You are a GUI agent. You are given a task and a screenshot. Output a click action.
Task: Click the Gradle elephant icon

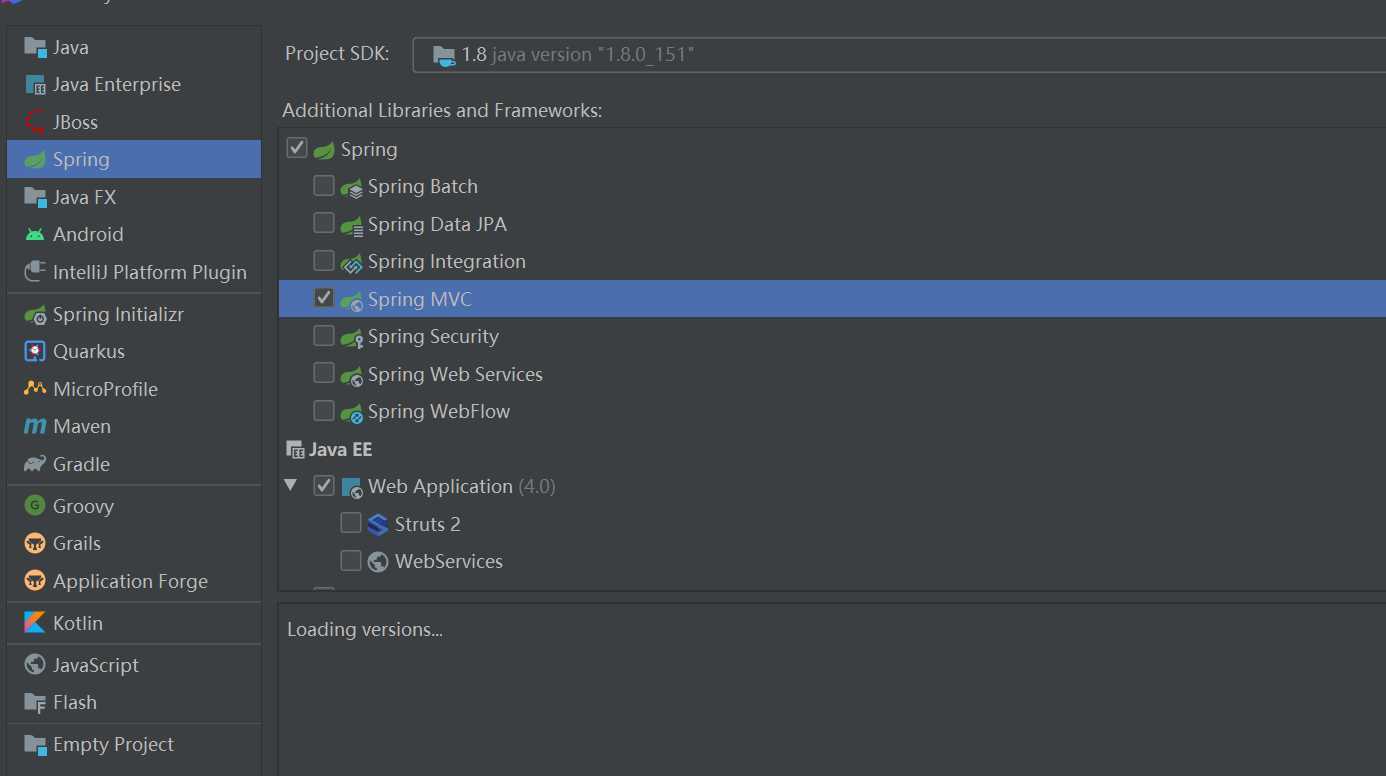35,464
